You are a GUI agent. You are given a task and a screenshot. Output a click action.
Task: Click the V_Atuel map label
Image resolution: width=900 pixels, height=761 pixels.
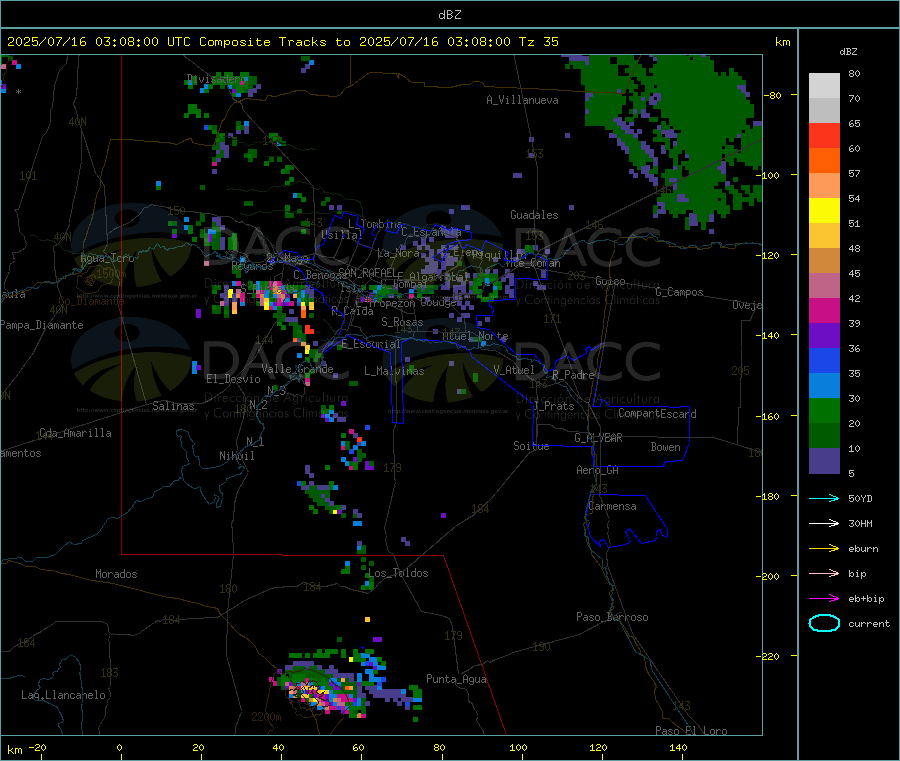[514, 370]
